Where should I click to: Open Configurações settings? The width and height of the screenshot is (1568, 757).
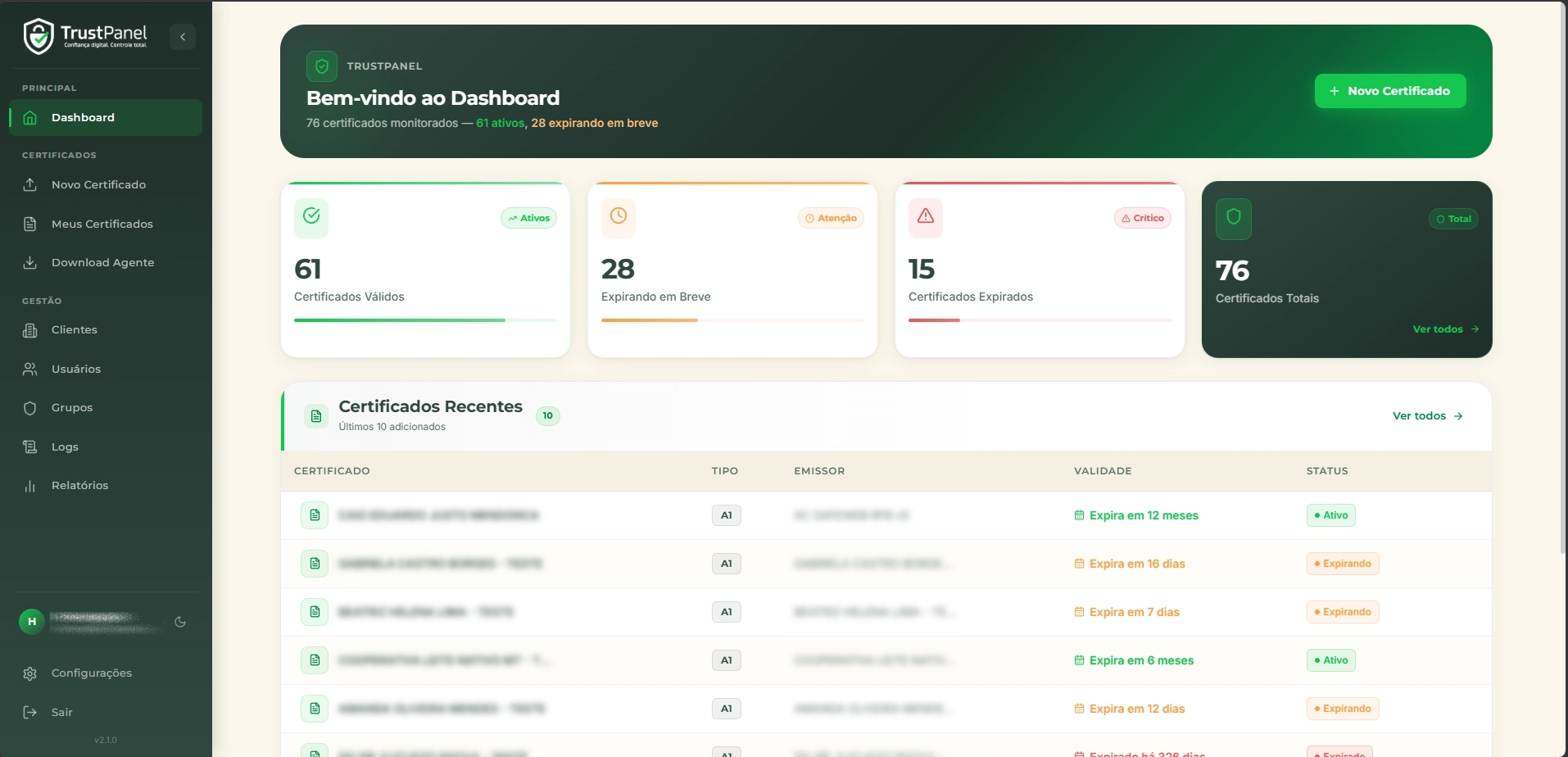click(106, 673)
